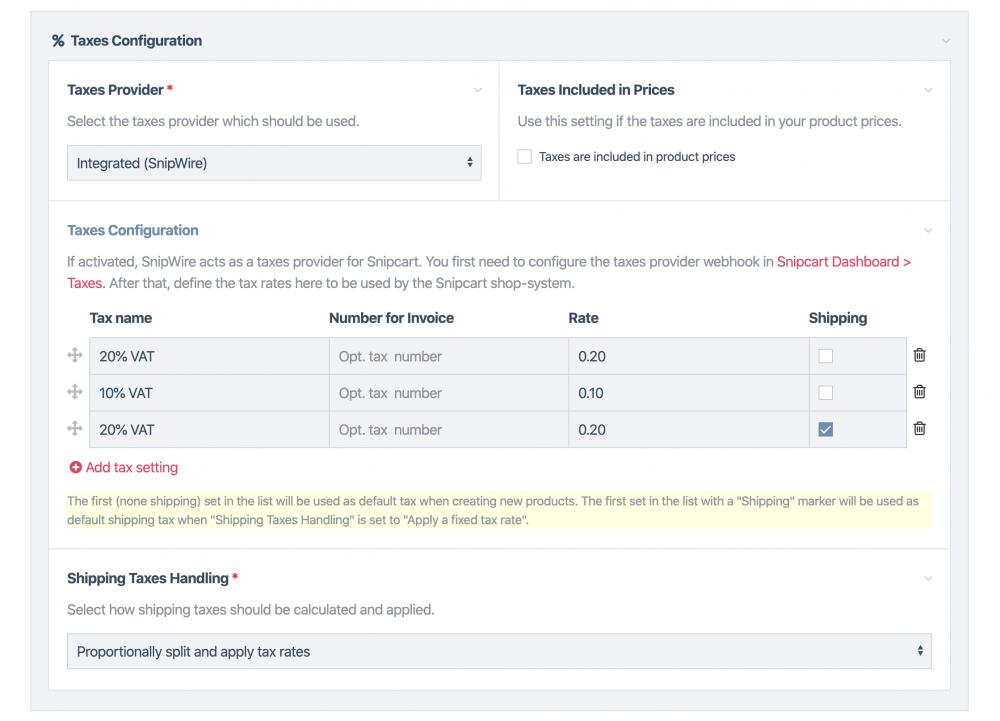Click the Rate field containing 0.10
The image size is (1000, 721).
coord(688,393)
